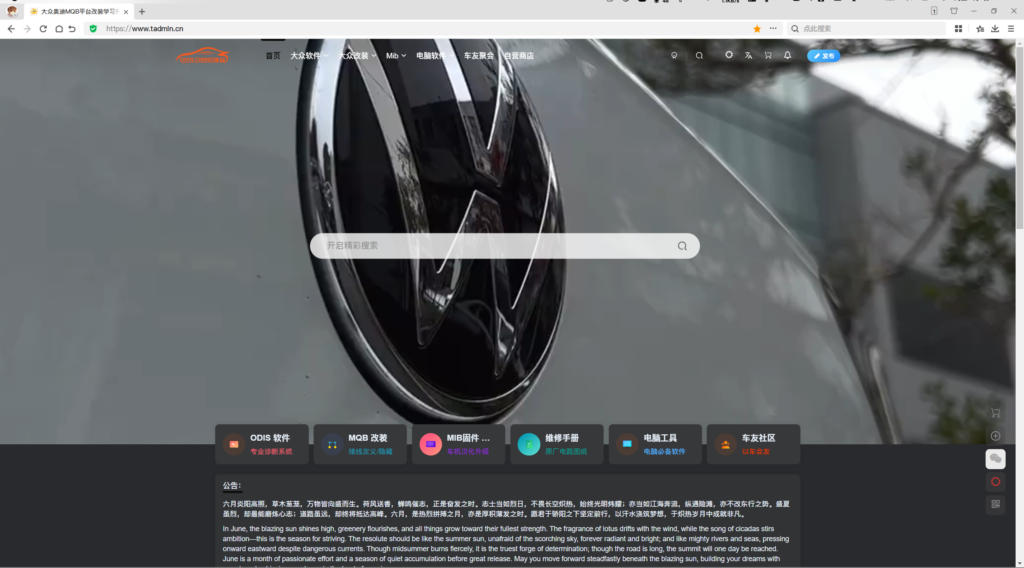Close the 大众奥迪MQB平台改装学习 tab
The image size is (1024, 568).
pos(126,12)
